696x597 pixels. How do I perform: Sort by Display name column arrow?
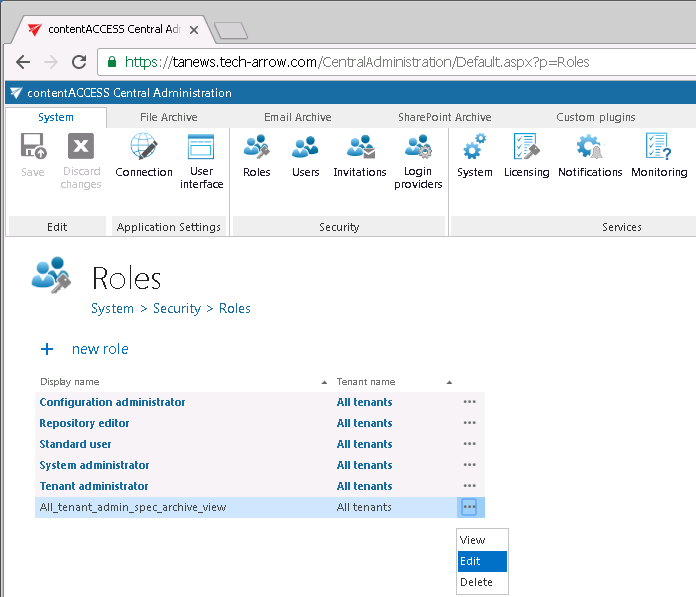point(324,382)
